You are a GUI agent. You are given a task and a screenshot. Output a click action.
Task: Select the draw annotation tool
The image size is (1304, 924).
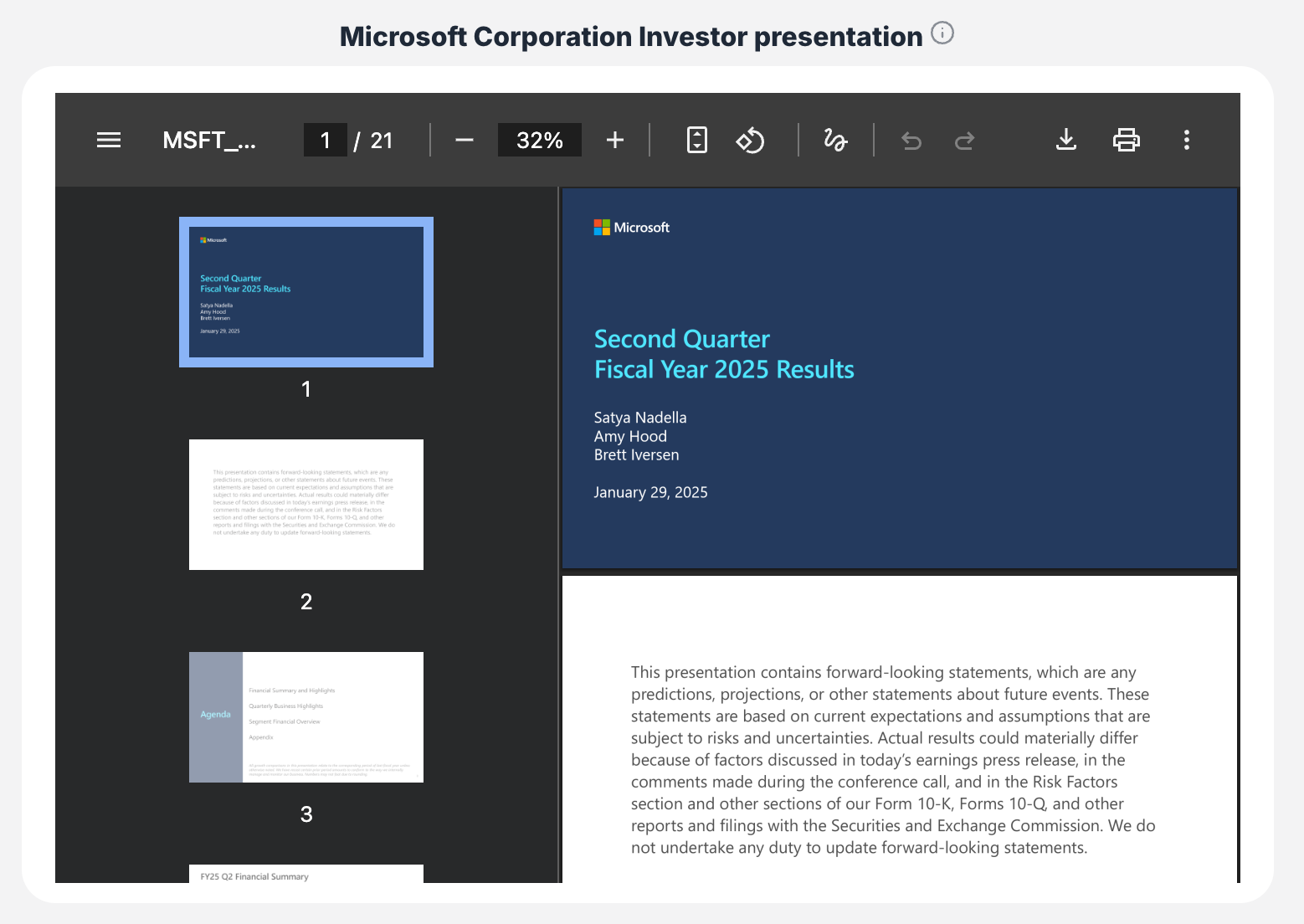pyautogui.click(x=835, y=140)
